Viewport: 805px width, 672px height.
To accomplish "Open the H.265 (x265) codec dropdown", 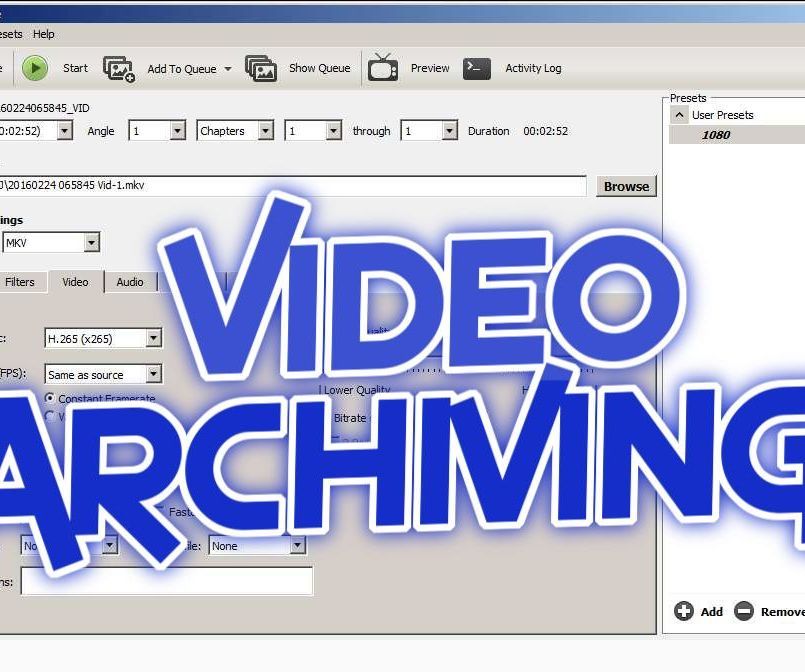I will pyautogui.click(x=155, y=338).
